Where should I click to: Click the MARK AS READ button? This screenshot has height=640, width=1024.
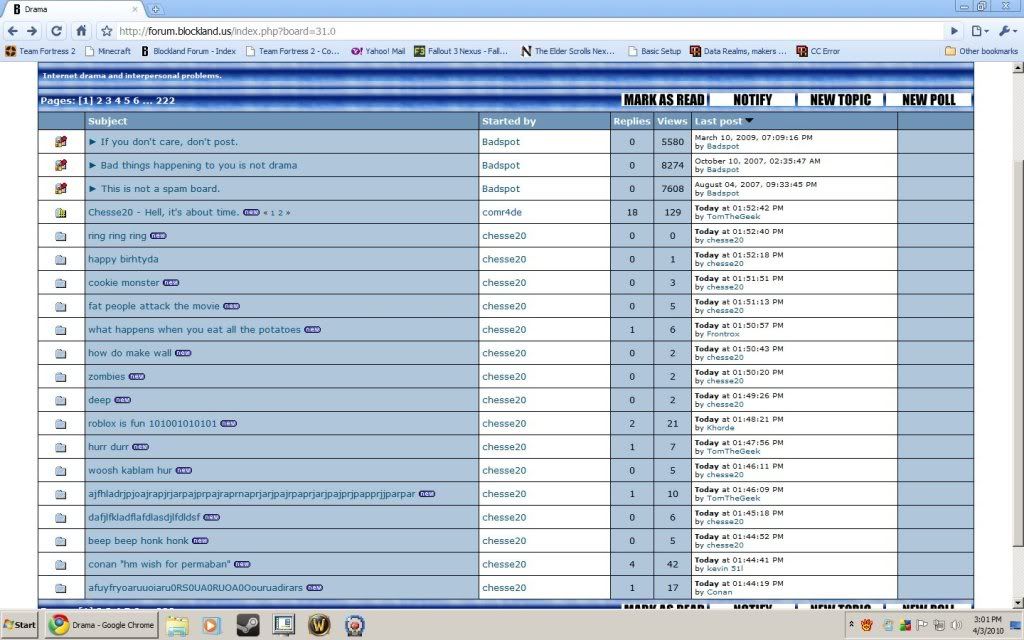[x=664, y=100]
